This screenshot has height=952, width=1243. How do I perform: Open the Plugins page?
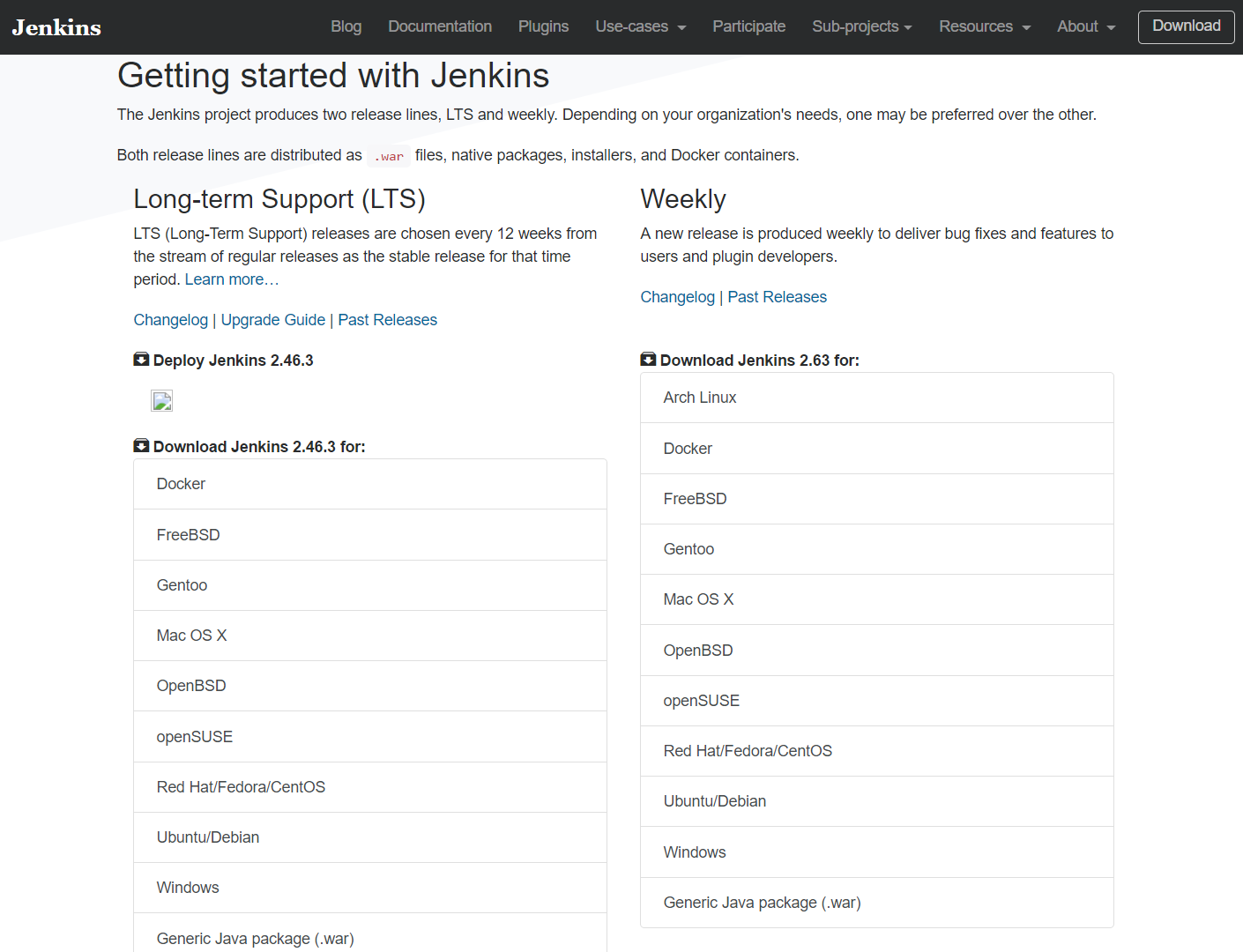[x=543, y=26]
